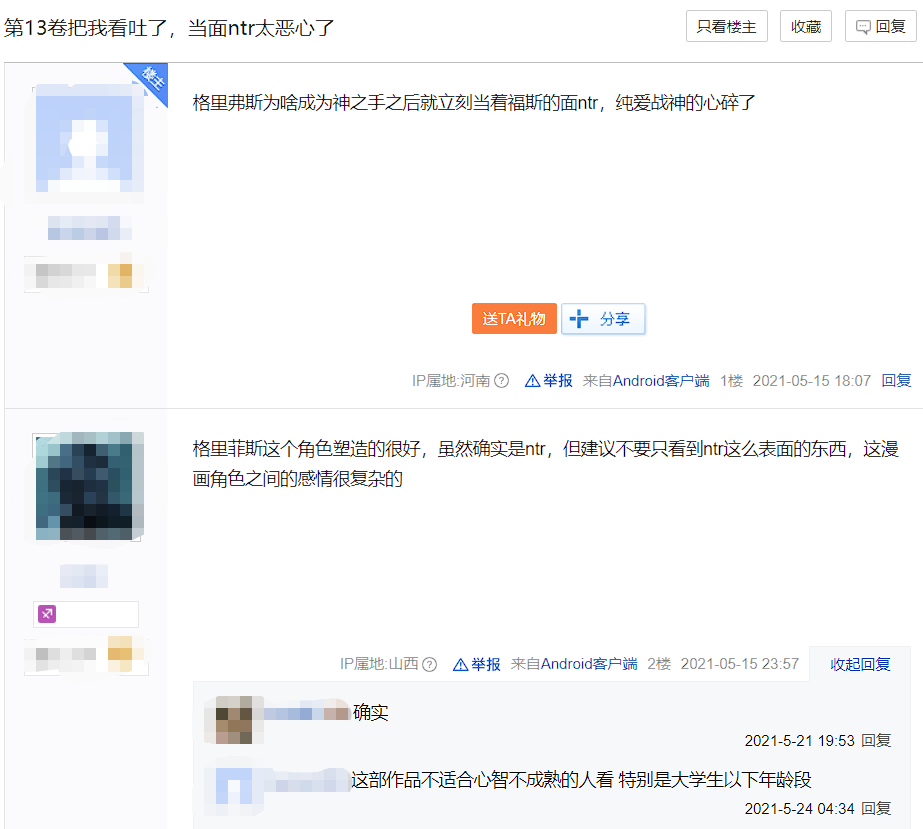This screenshot has width=923, height=829.
Task: Click the speech-bubble icon on the top 回复 button
Action: tap(863, 27)
